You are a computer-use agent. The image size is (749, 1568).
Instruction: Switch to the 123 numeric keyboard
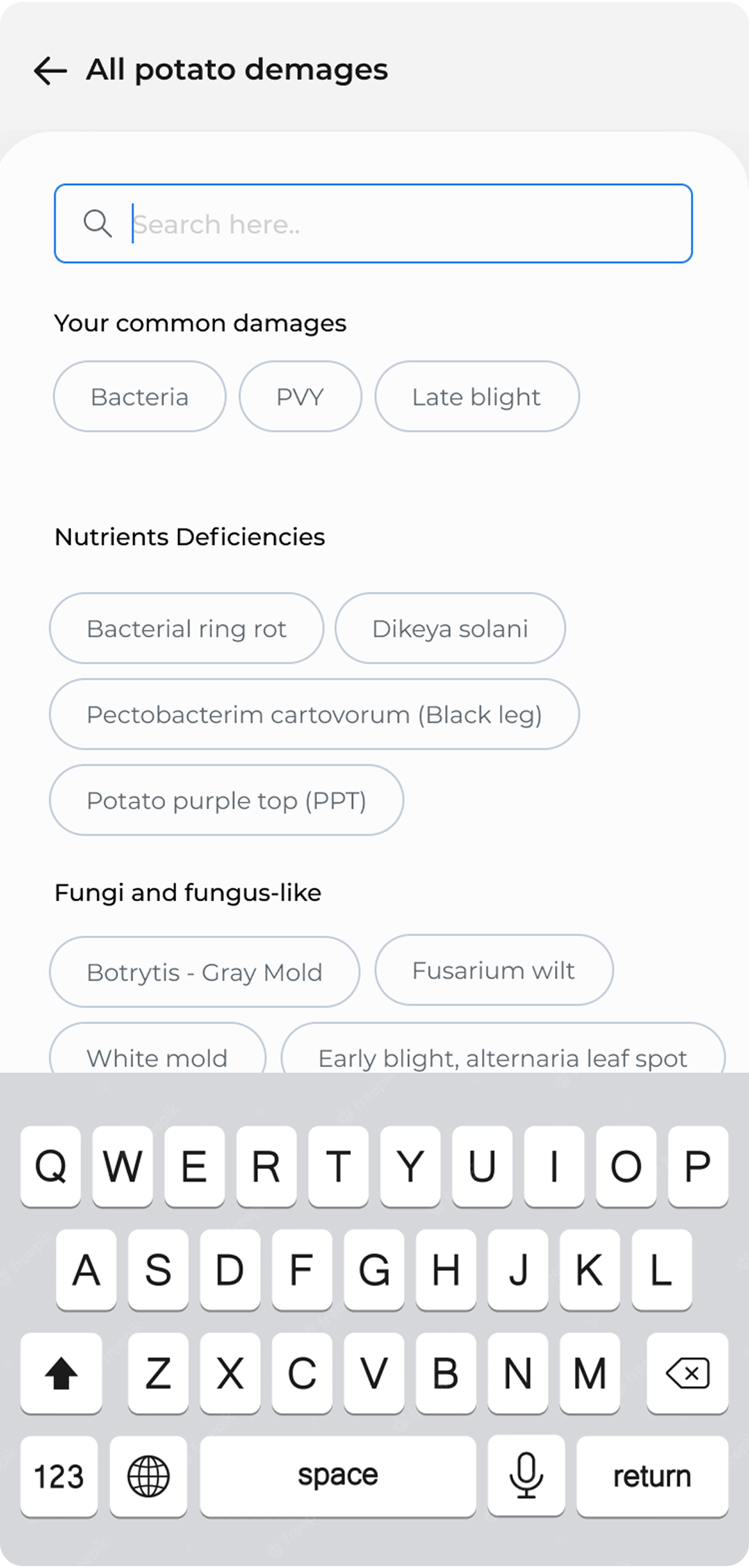[x=59, y=1476]
